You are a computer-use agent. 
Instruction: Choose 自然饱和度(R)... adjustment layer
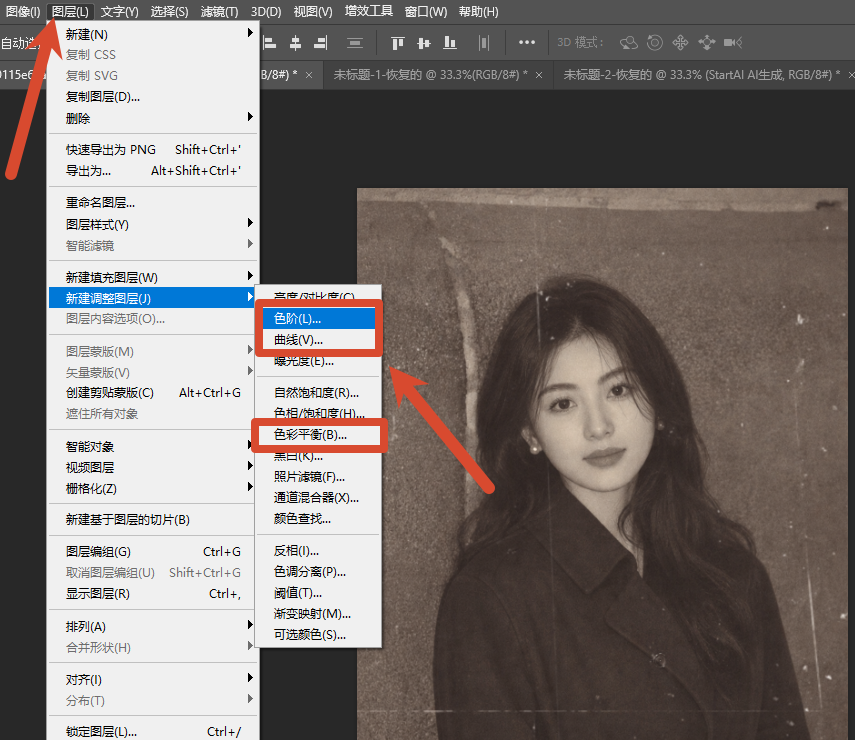pos(319,393)
